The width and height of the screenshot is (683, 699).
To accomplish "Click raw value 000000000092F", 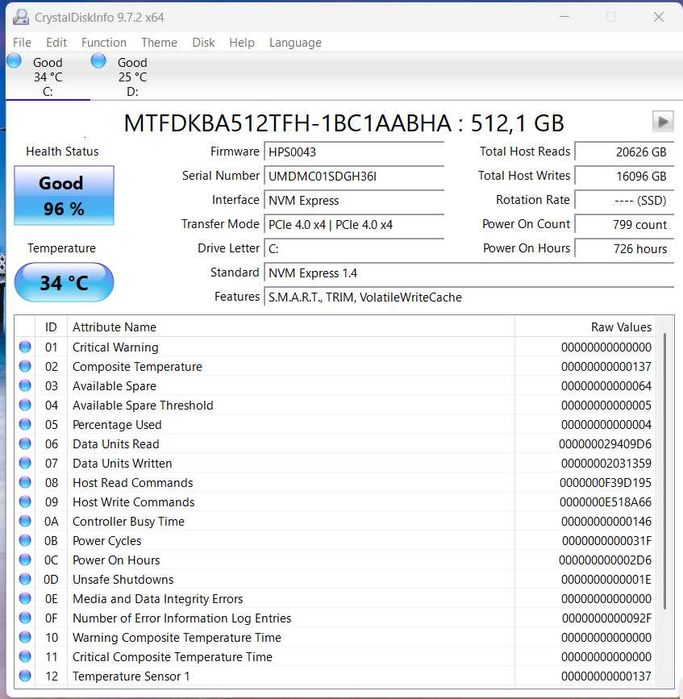I will pyautogui.click(x=606, y=618).
